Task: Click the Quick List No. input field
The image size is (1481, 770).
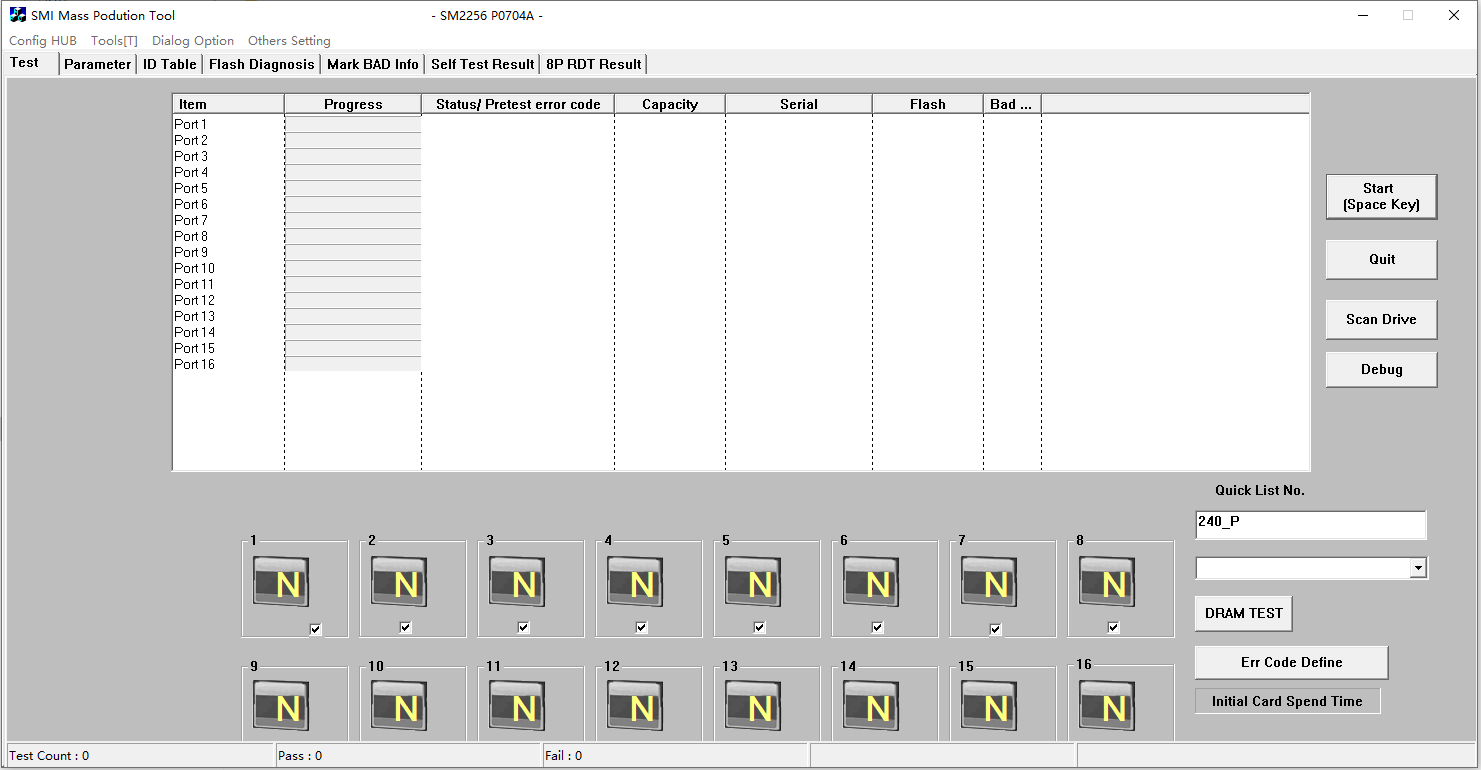Action: coord(1310,524)
